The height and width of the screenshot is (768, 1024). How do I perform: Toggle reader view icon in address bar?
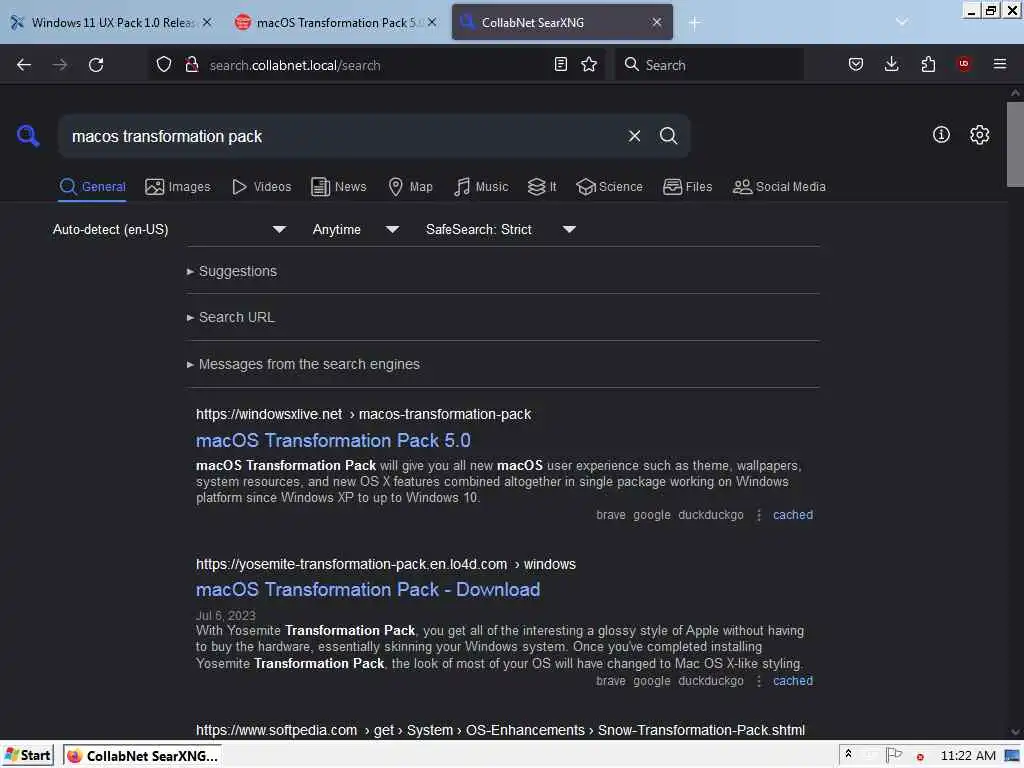[x=560, y=64]
